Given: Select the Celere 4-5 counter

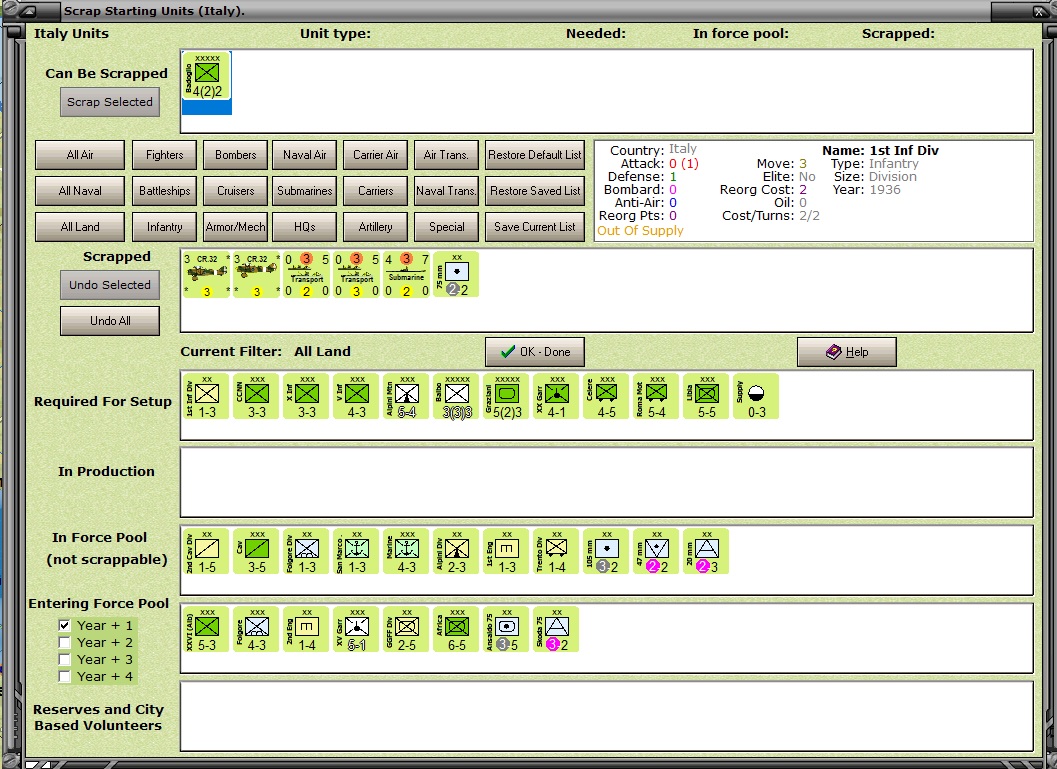Looking at the screenshot, I should 607,396.
